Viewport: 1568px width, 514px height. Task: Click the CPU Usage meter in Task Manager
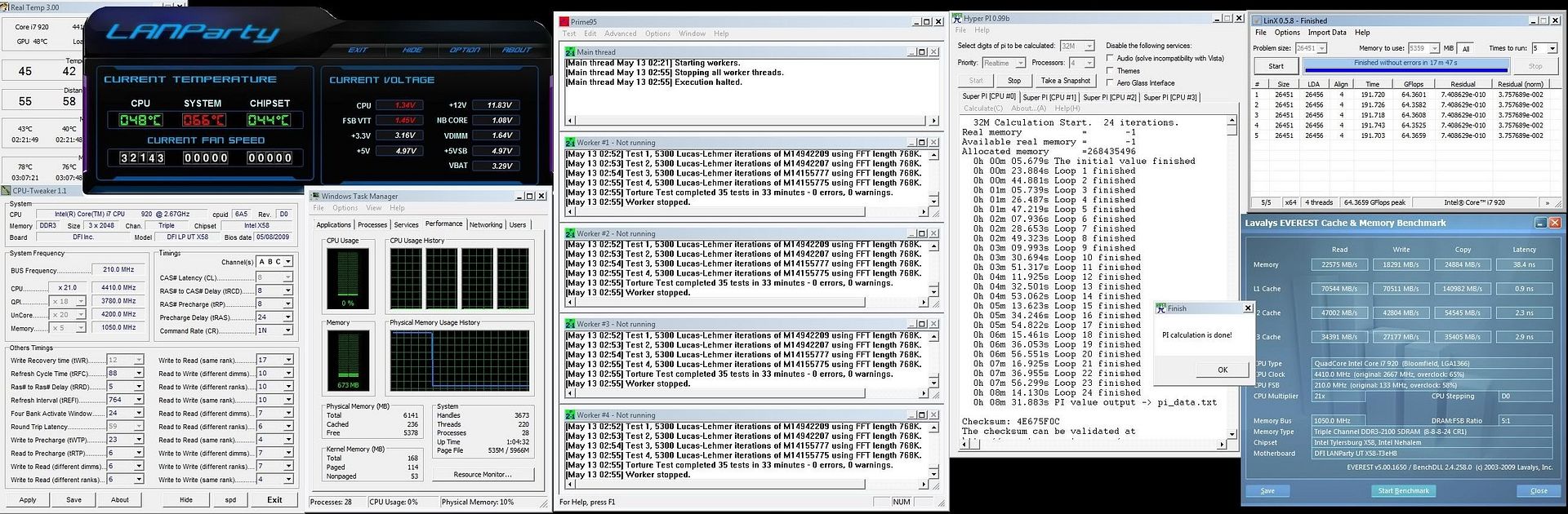pos(348,278)
